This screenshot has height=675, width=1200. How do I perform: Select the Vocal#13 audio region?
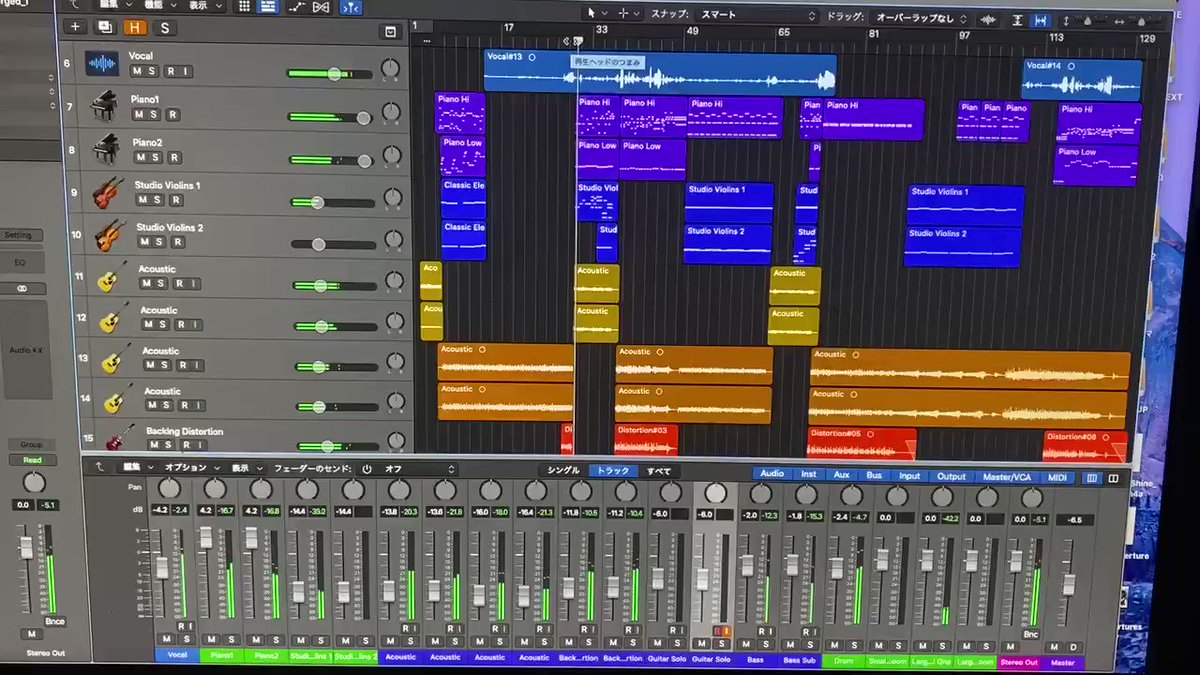(660, 73)
